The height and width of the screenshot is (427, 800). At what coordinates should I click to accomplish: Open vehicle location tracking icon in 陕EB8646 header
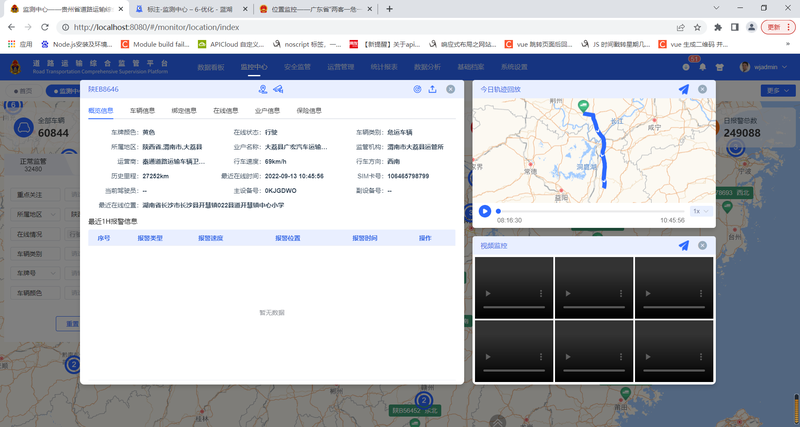[263, 89]
